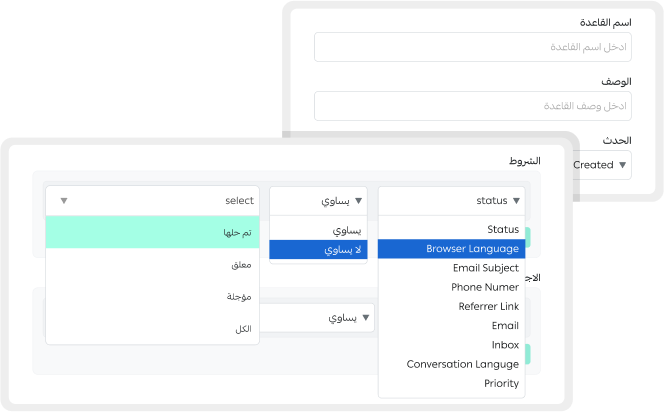Focus the rule description input field
664x412 pixels.
pos(473,106)
